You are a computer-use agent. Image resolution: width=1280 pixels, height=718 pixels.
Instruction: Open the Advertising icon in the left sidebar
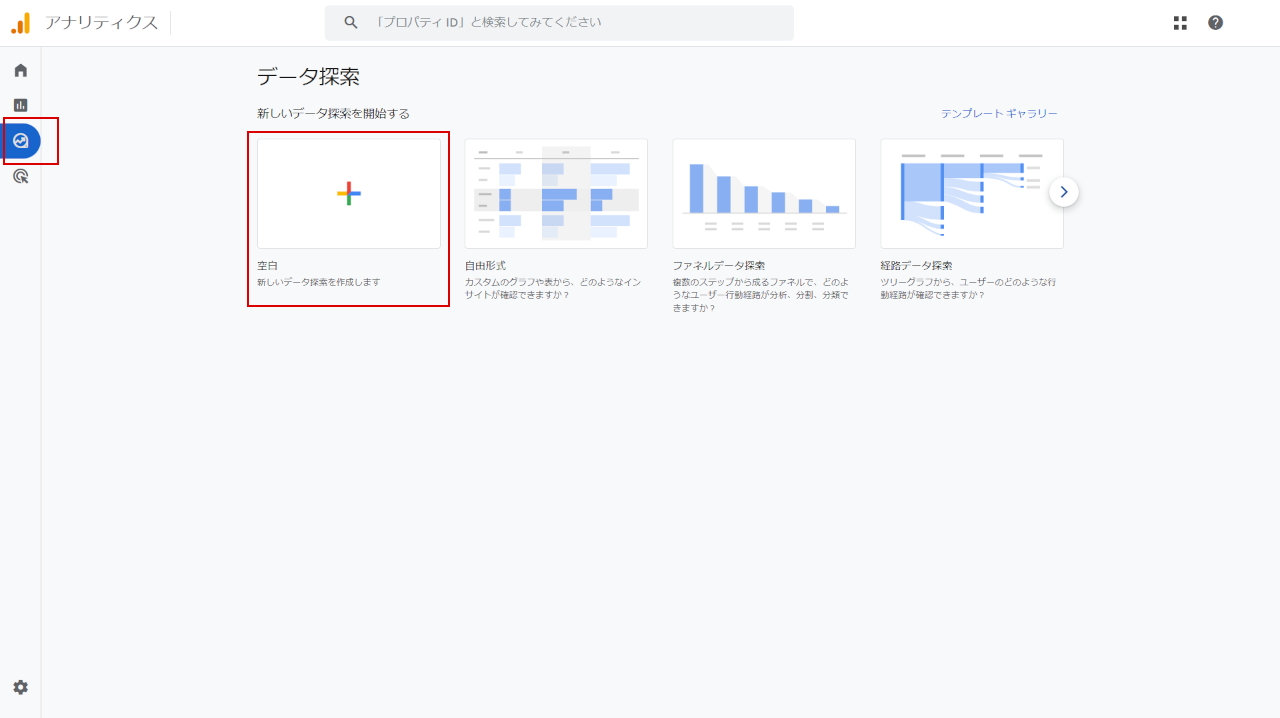[x=20, y=177]
